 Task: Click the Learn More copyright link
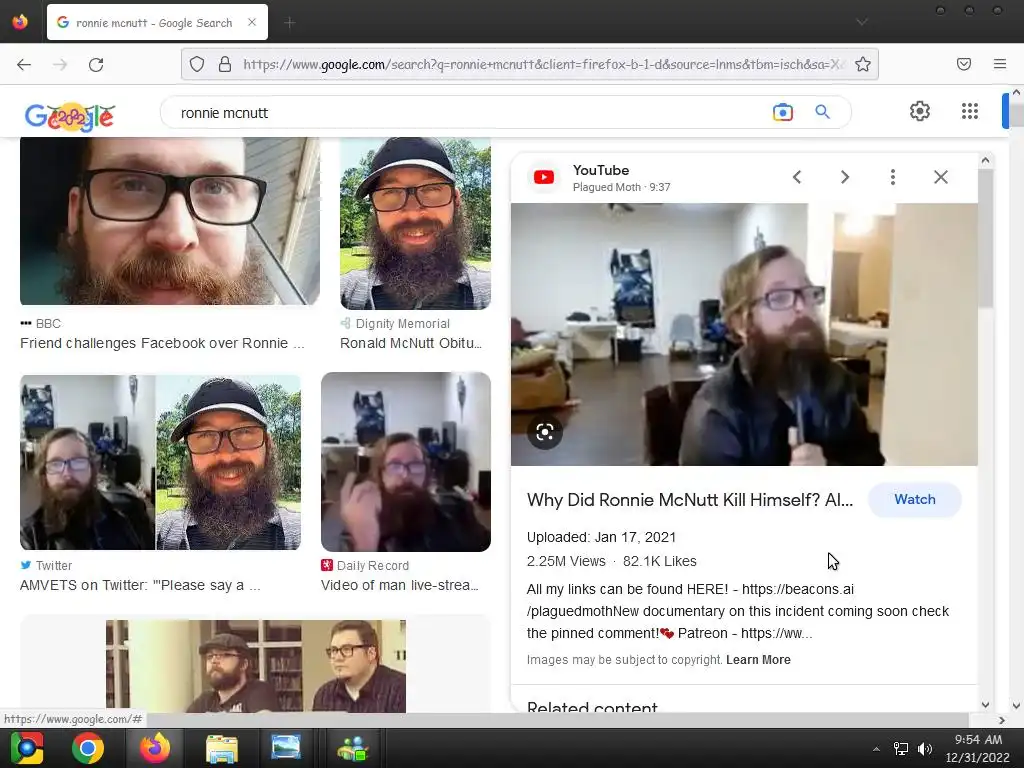(x=758, y=660)
